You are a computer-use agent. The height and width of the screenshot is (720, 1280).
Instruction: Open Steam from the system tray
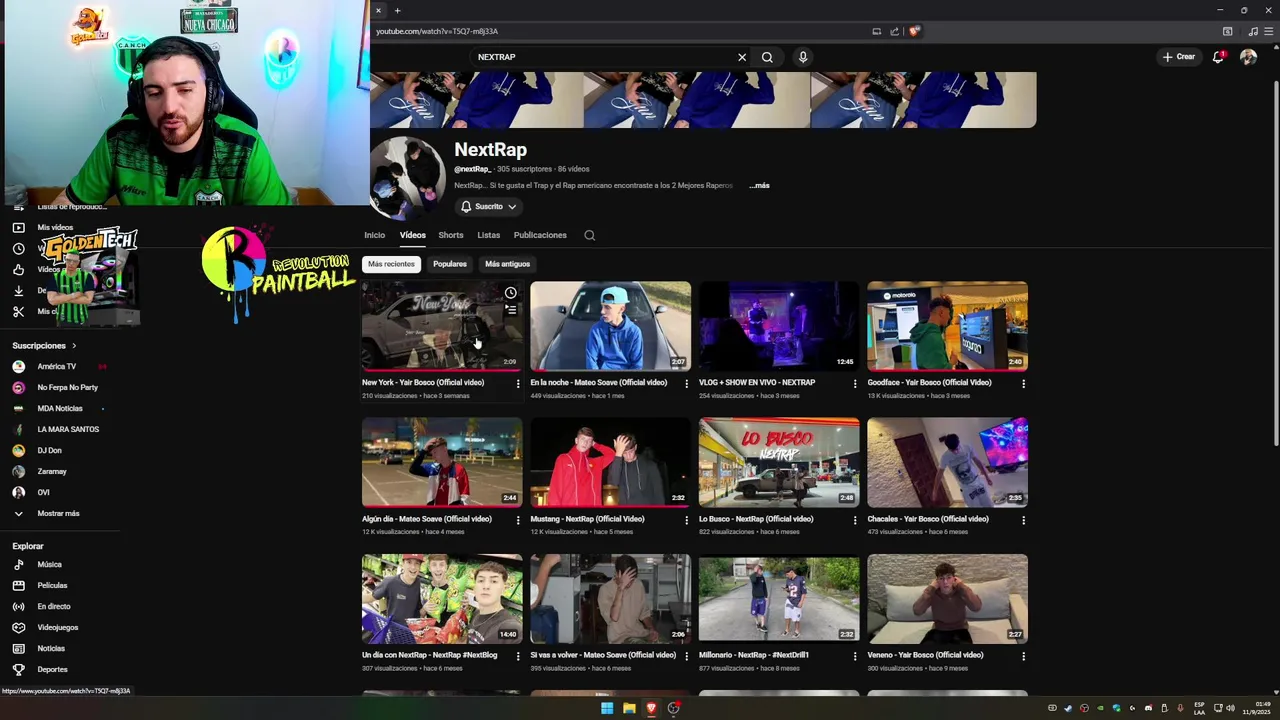click(x=1068, y=708)
